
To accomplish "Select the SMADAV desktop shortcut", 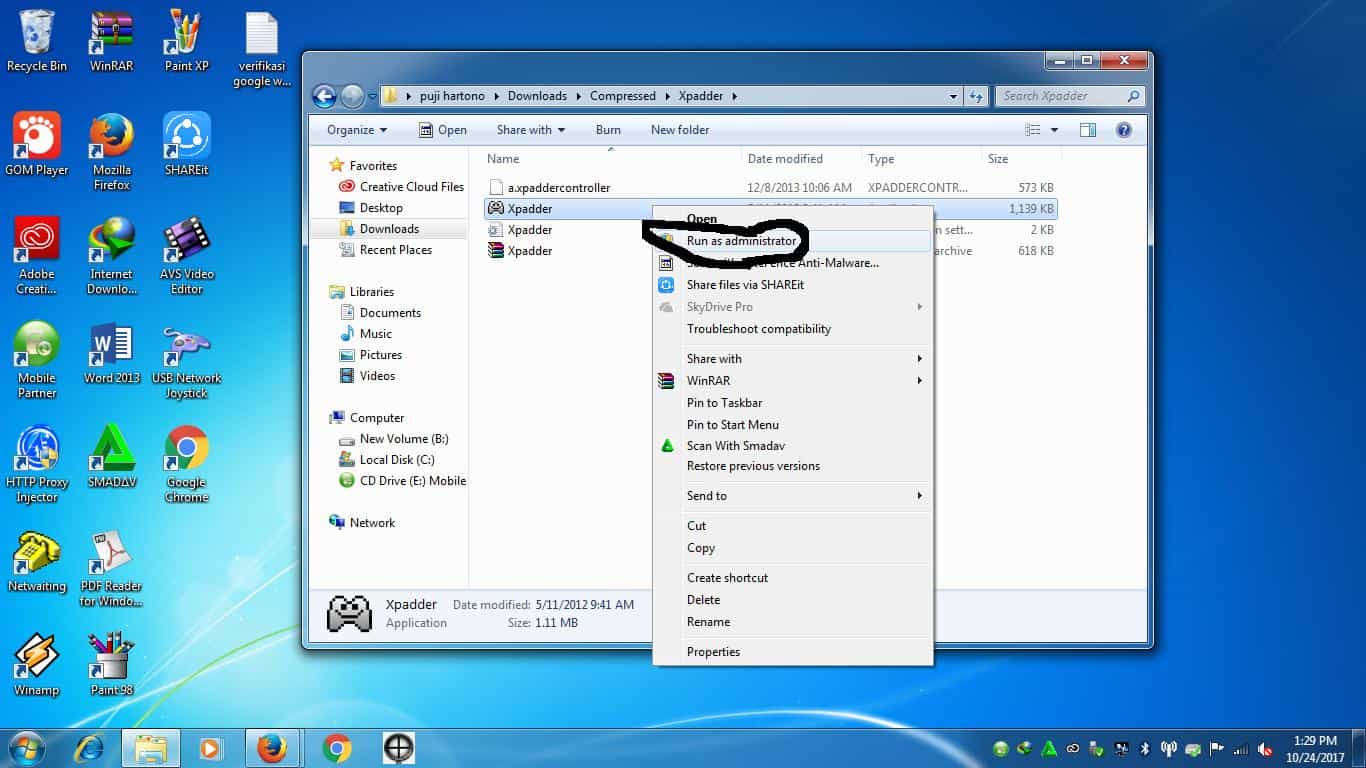I will tap(112, 457).
